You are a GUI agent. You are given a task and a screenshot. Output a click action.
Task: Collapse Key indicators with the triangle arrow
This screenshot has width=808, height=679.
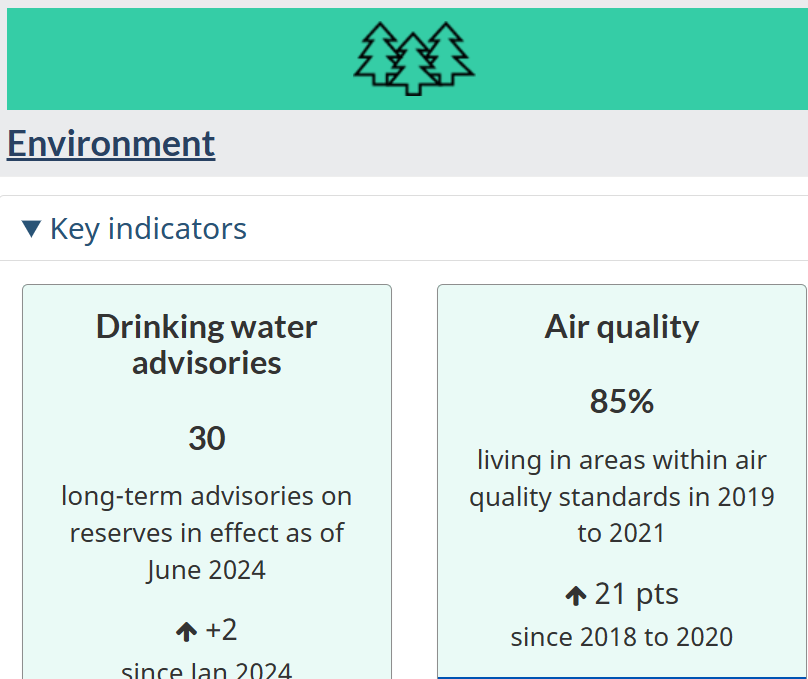tap(31, 229)
